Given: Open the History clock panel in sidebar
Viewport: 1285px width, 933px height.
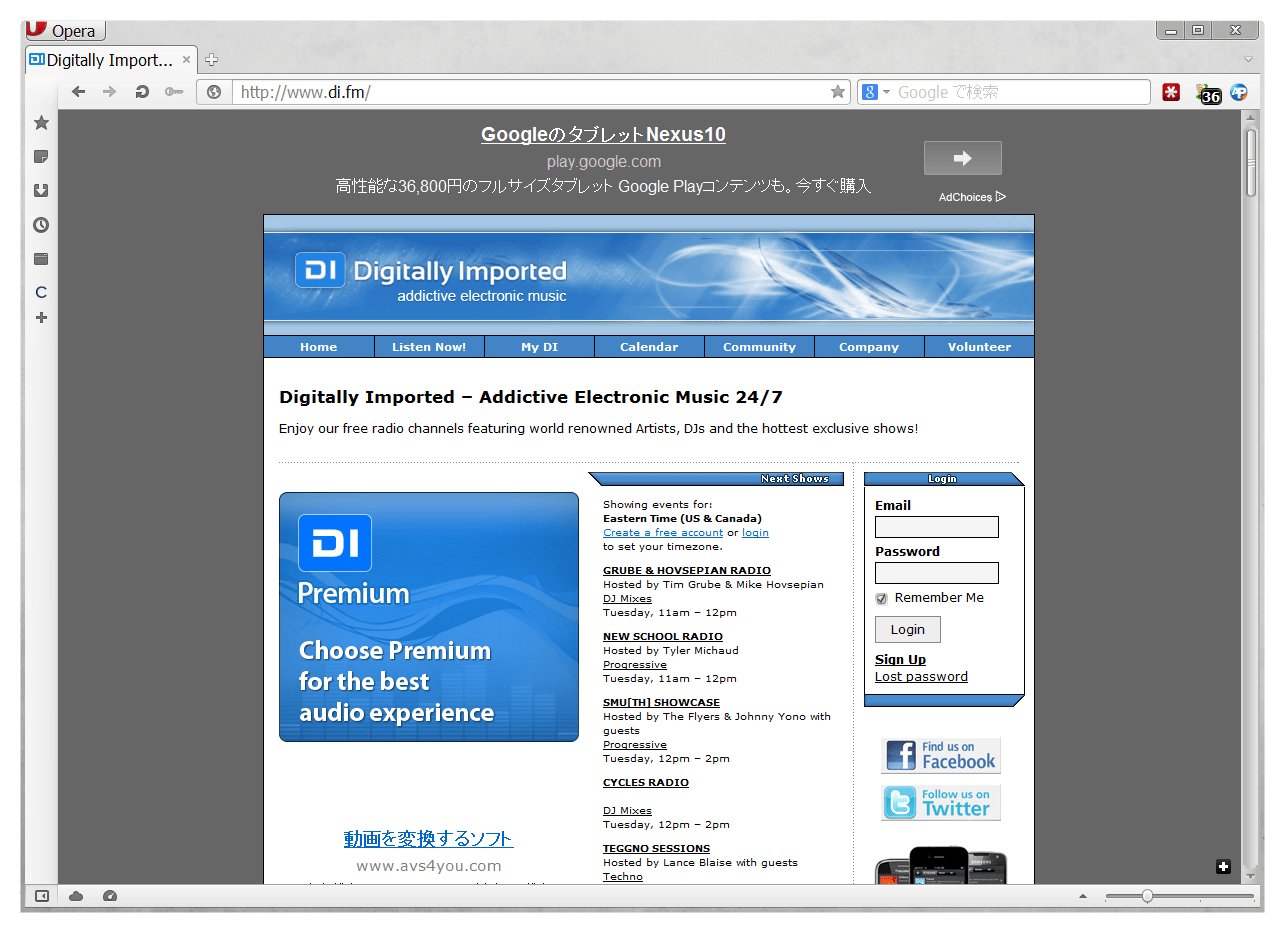Looking at the screenshot, I should pos(41,225).
